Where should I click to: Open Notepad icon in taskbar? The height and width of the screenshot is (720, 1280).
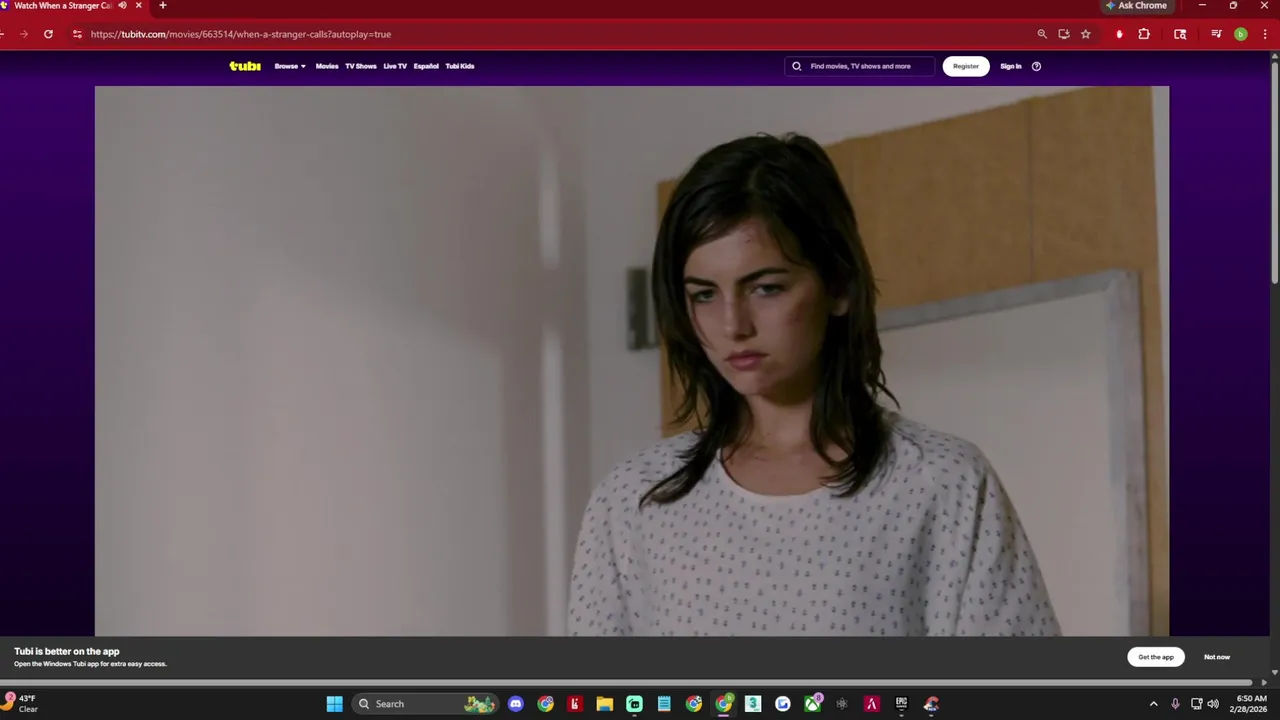pos(664,704)
